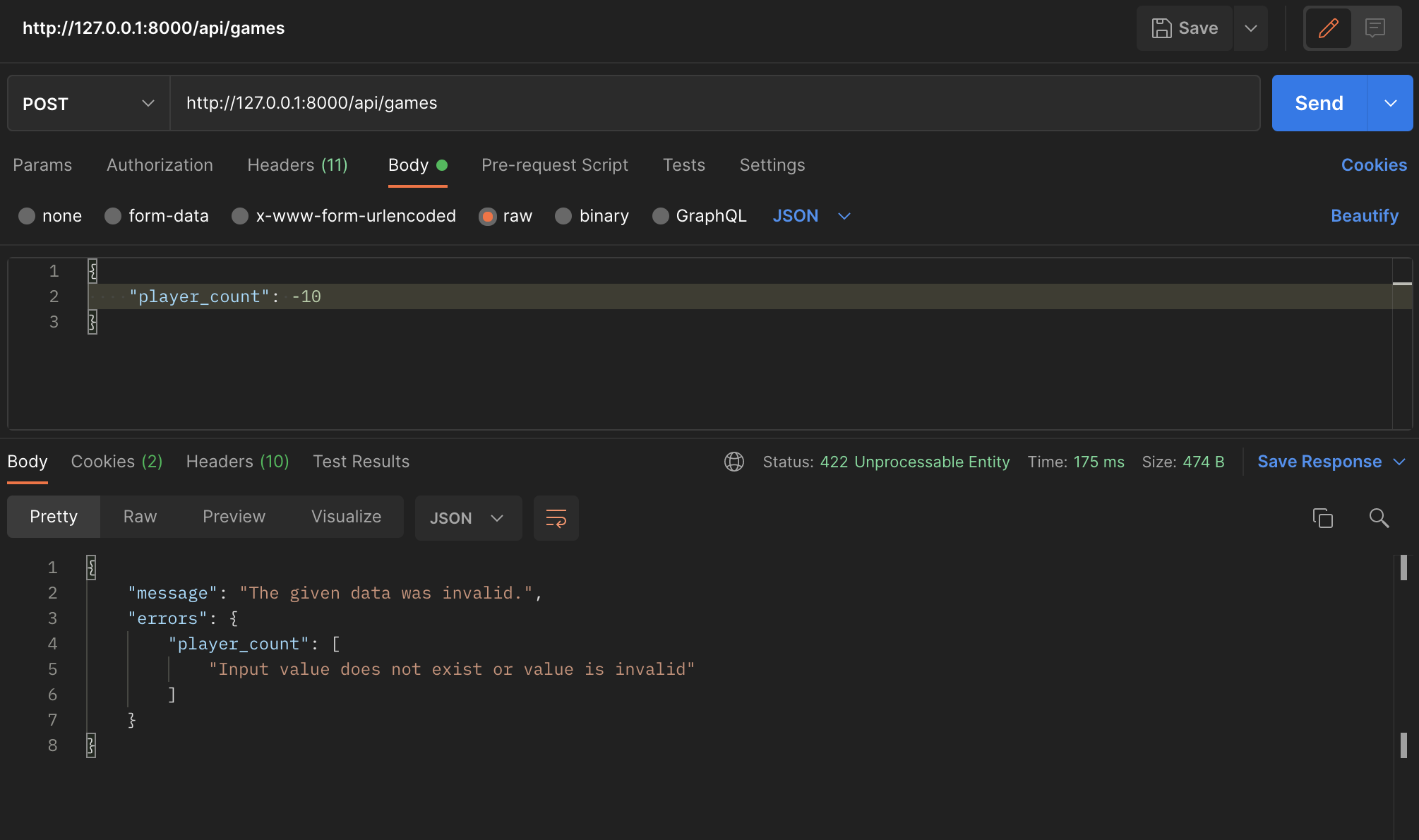1419x840 pixels.
Task: Click the pencil edit icon top right
Action: pyautogui.click(x=1328, y=28)
